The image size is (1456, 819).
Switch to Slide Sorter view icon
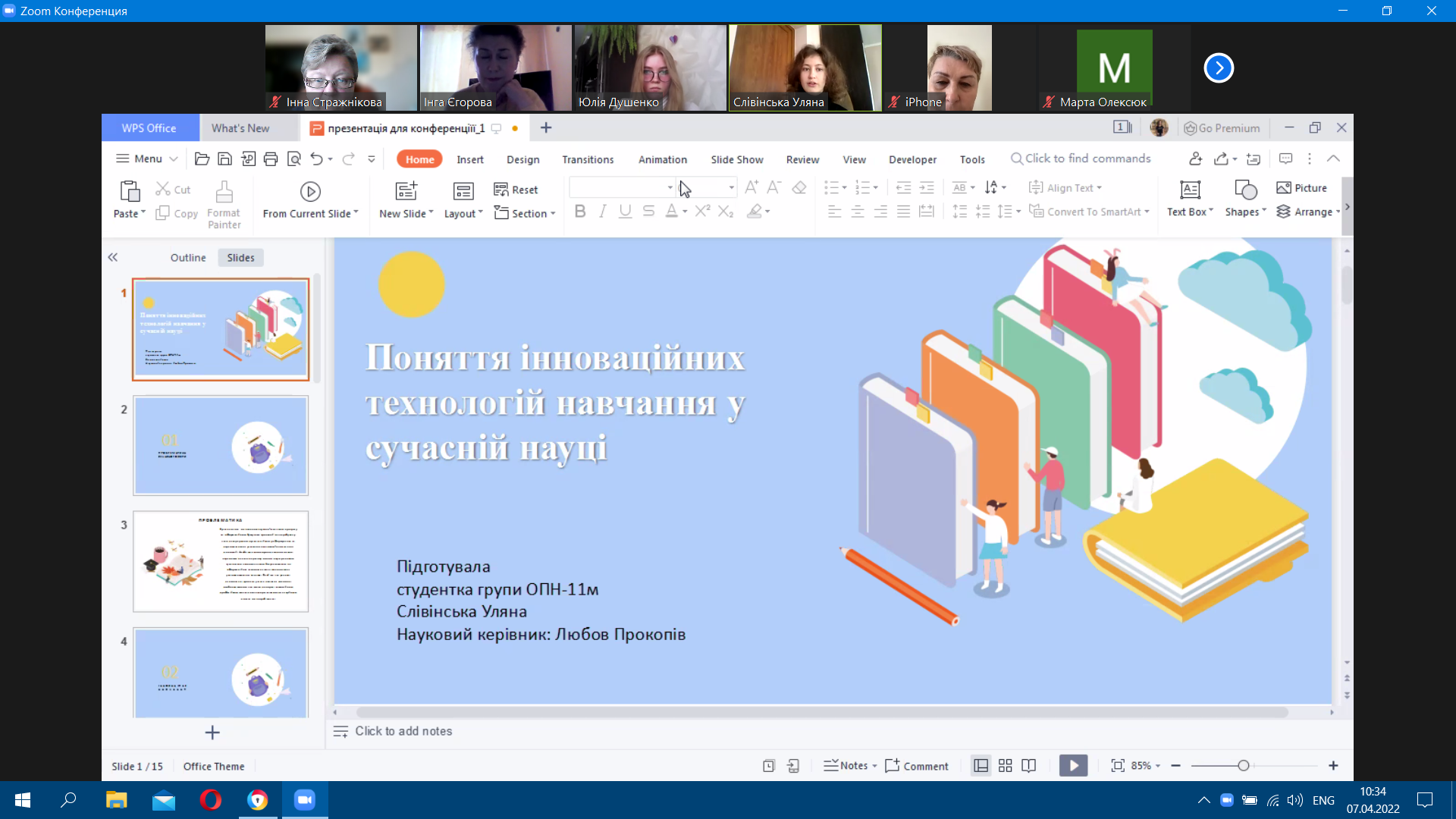coord(1005,766)
